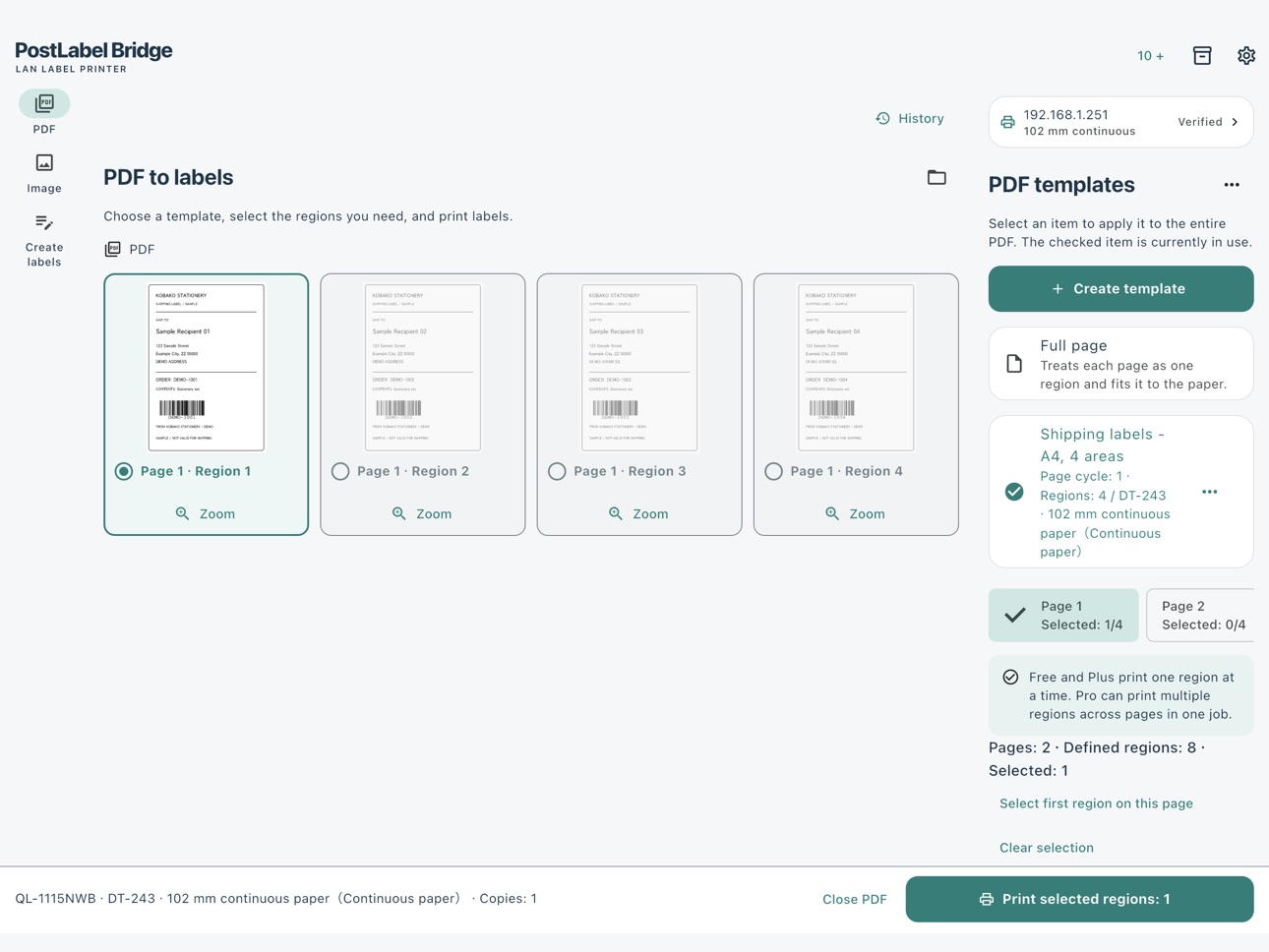
Task: Select Page 1 Region 3 radio button
Action: click(x=557, y=471)
